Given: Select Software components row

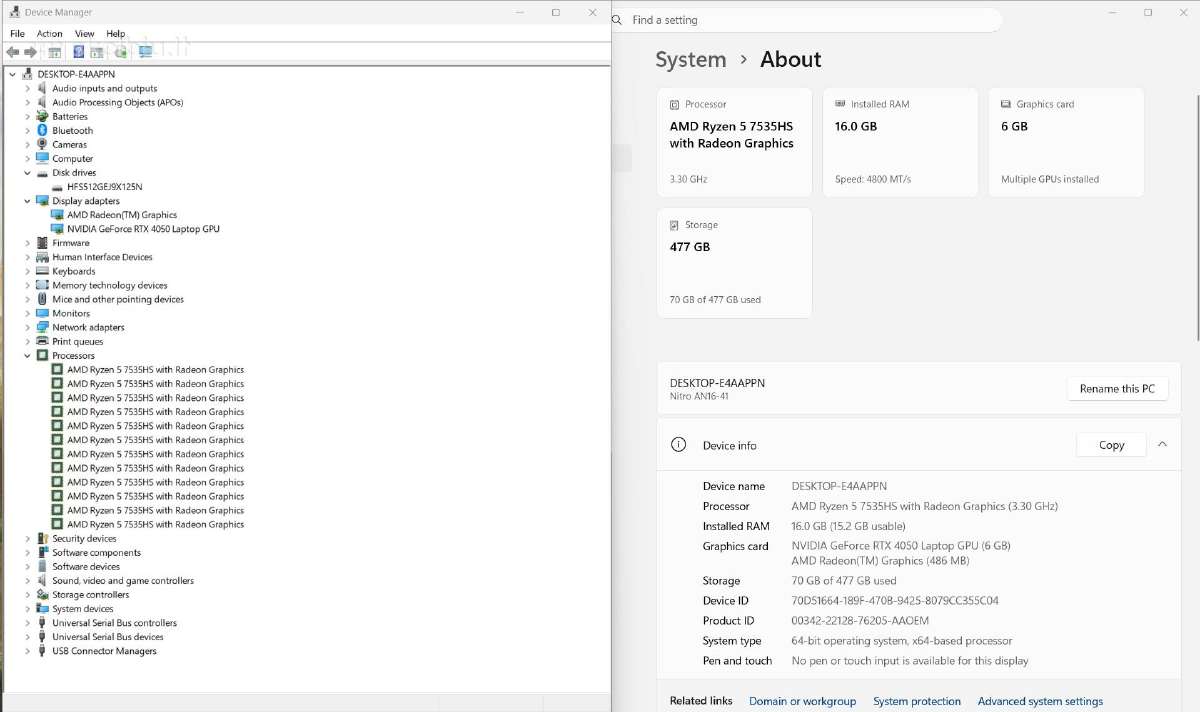Looking at the screenshot, I should click(96, 552).
